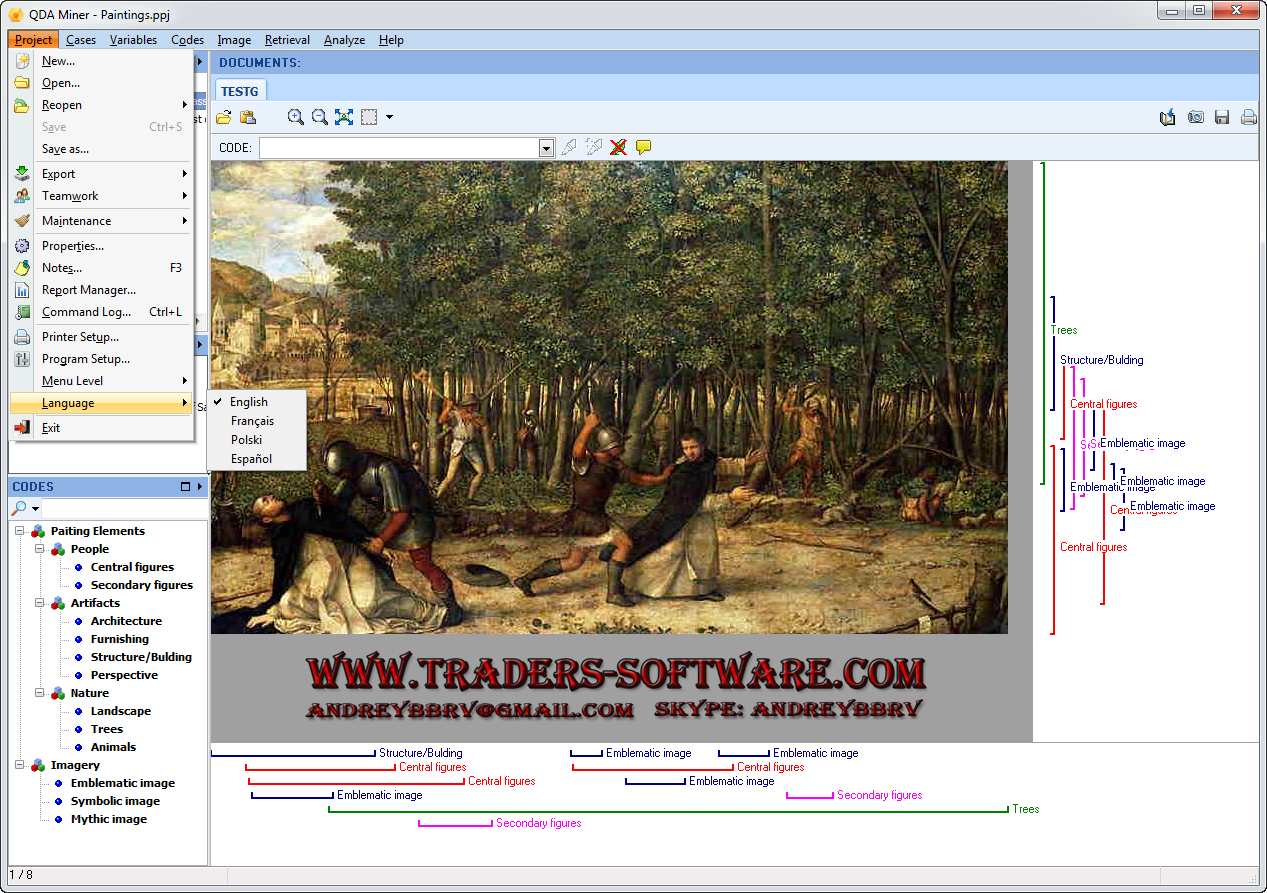Click the green Trees code bracket label

(x=1025, y=809)
